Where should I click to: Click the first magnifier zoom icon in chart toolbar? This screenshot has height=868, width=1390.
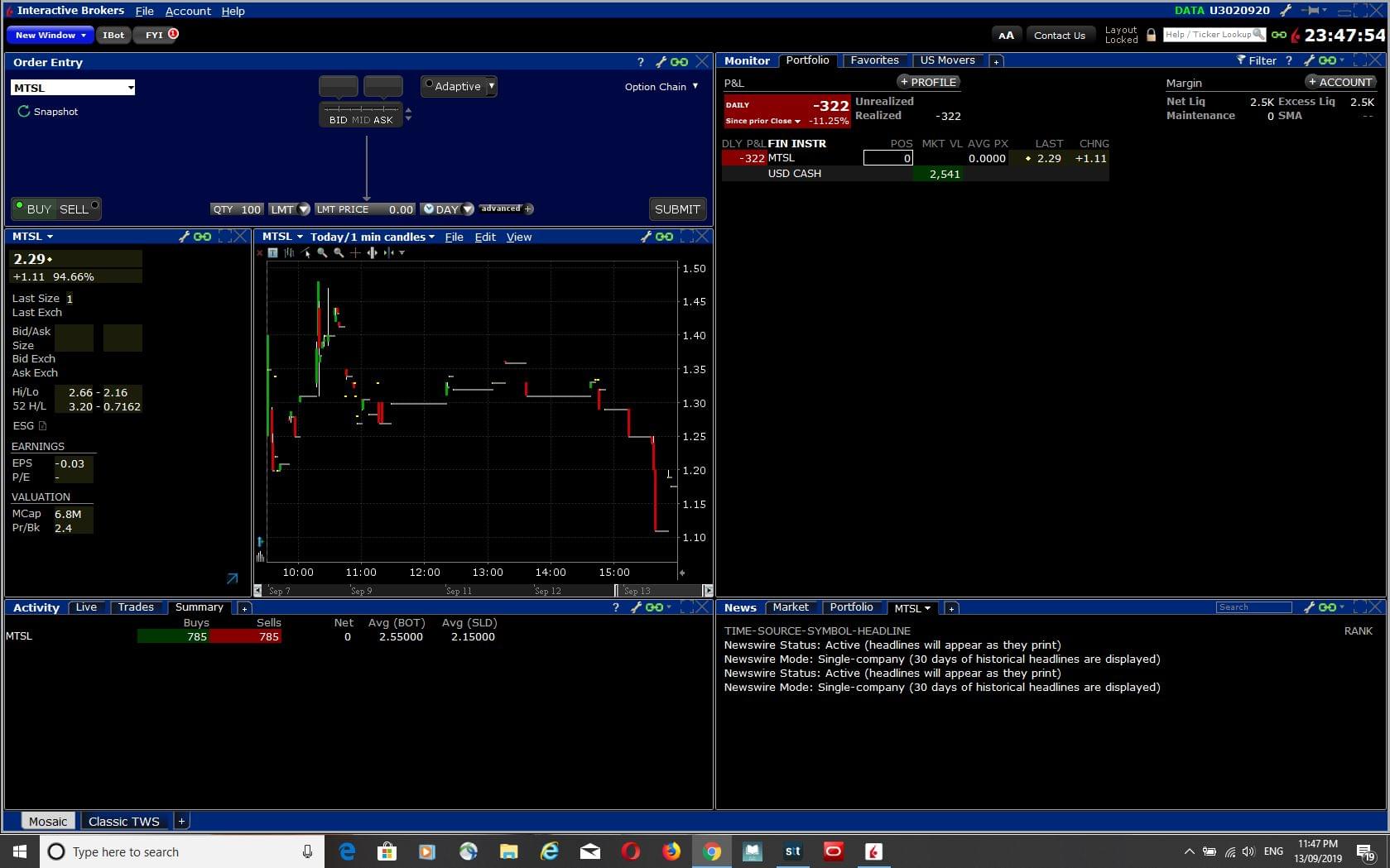[322, 253]
